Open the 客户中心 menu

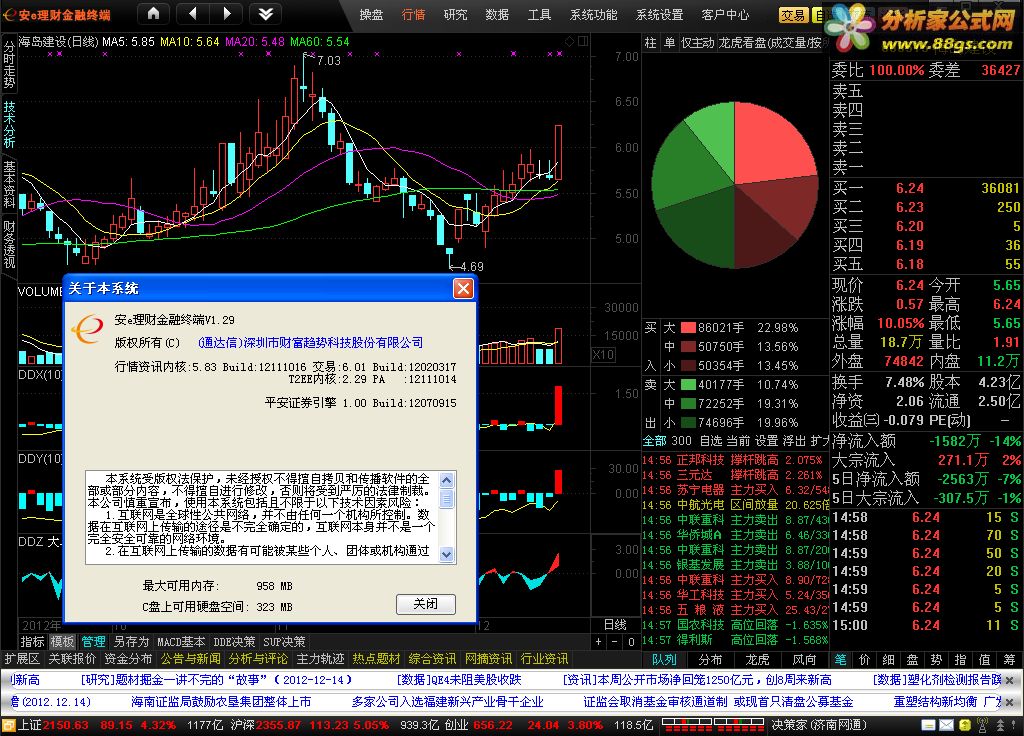click(x=726, y=14)
